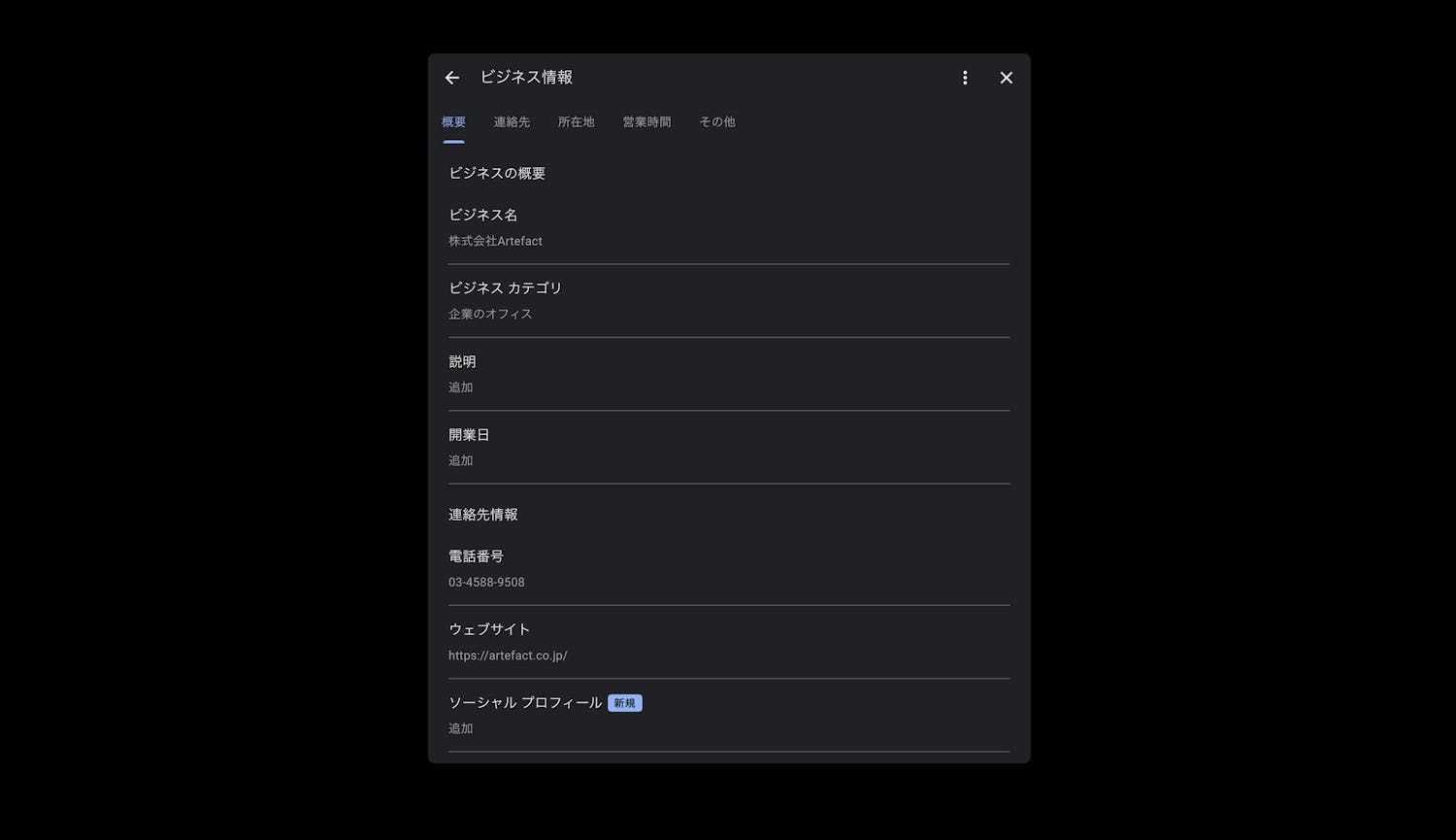Click category value 企業のオフィス
Screen dimensions: 1456x840
click(x=490, y=314)
